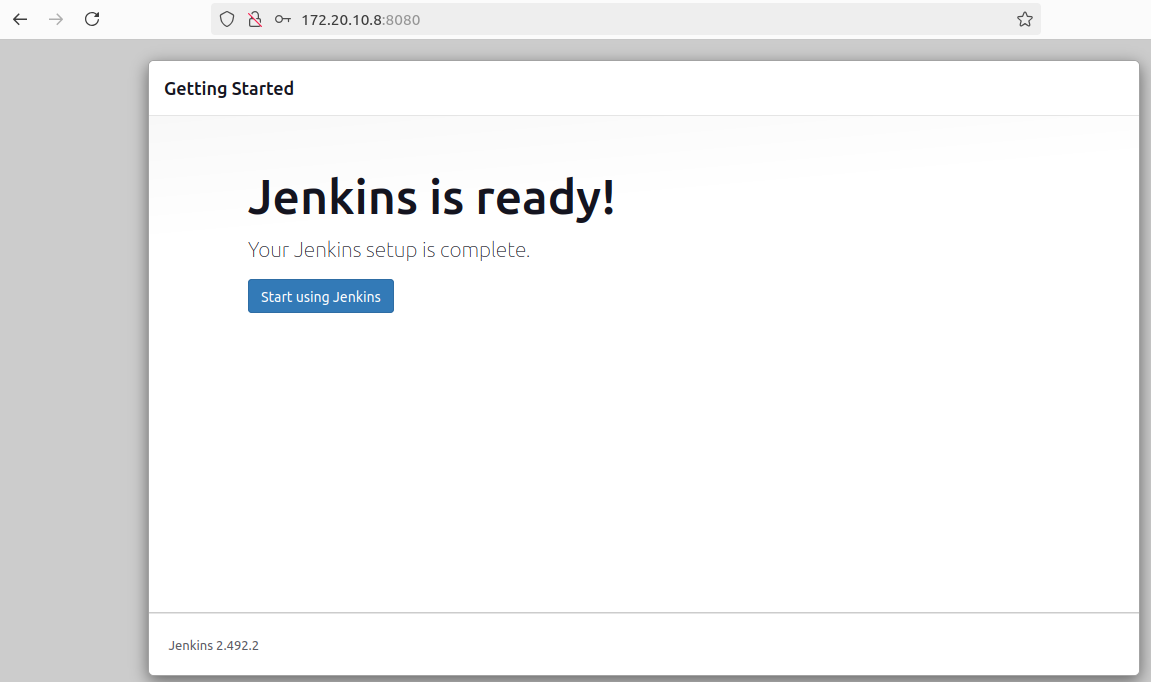1151x682 pixels.
Task: Click the browser forward arrow
Action: pyautogui.click(x=56, y=19)
